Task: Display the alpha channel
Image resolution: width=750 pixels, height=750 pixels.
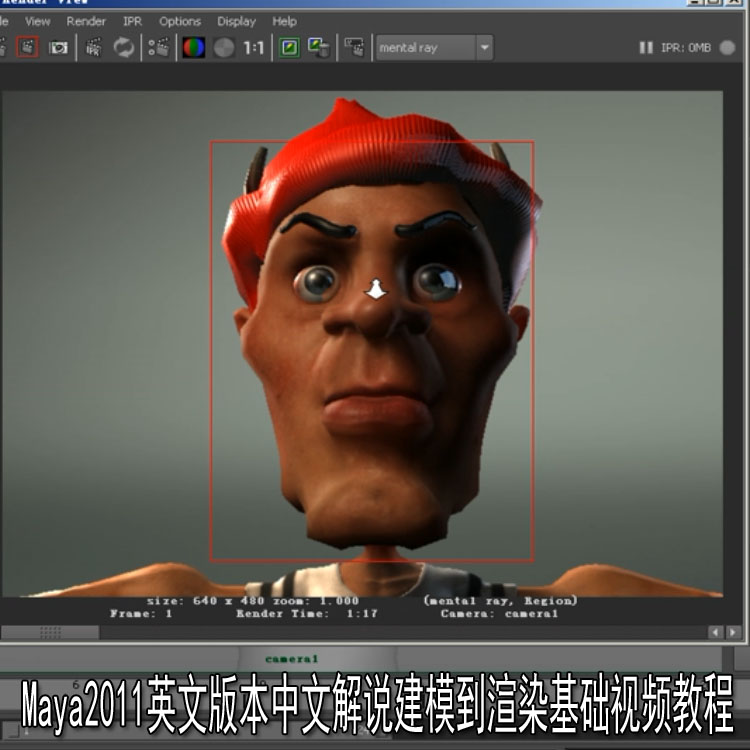Action: click(x=224, y=47)
